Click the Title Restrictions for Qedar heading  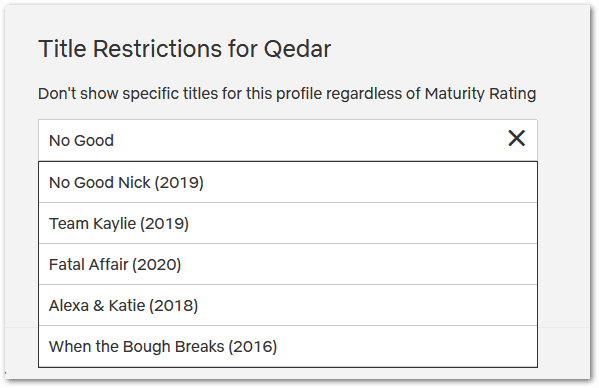pos(185,49)
